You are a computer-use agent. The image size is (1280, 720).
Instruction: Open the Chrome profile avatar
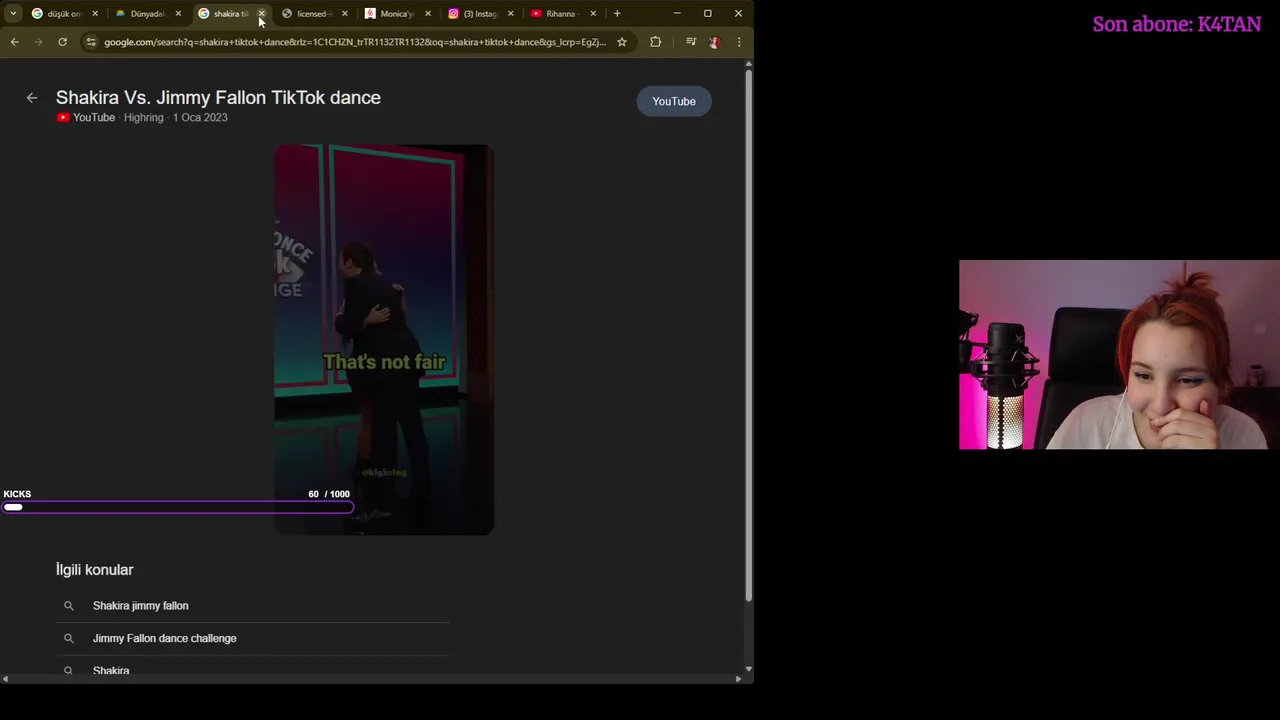click(x=714, y=42)
